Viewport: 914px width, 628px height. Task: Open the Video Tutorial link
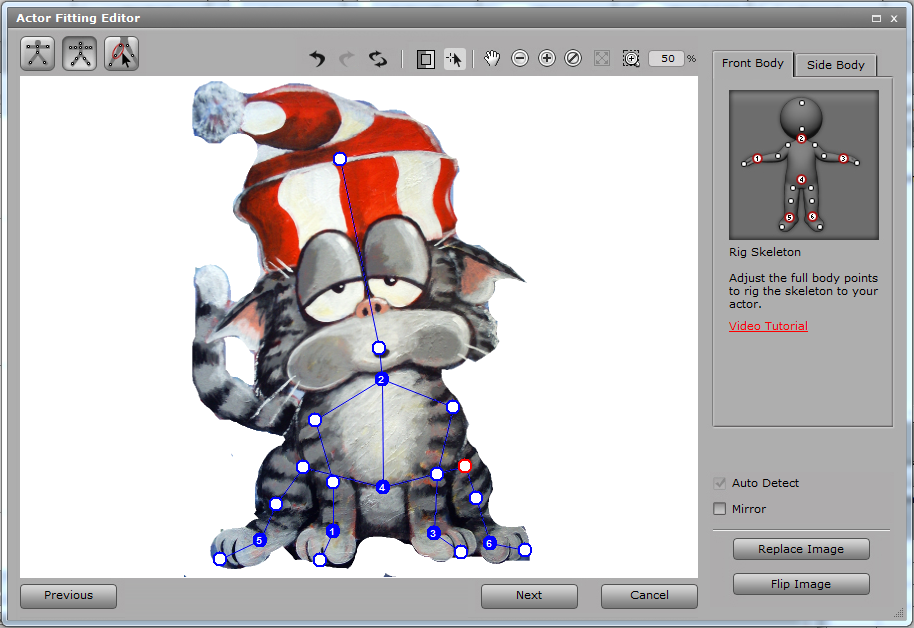click(768, 326)
